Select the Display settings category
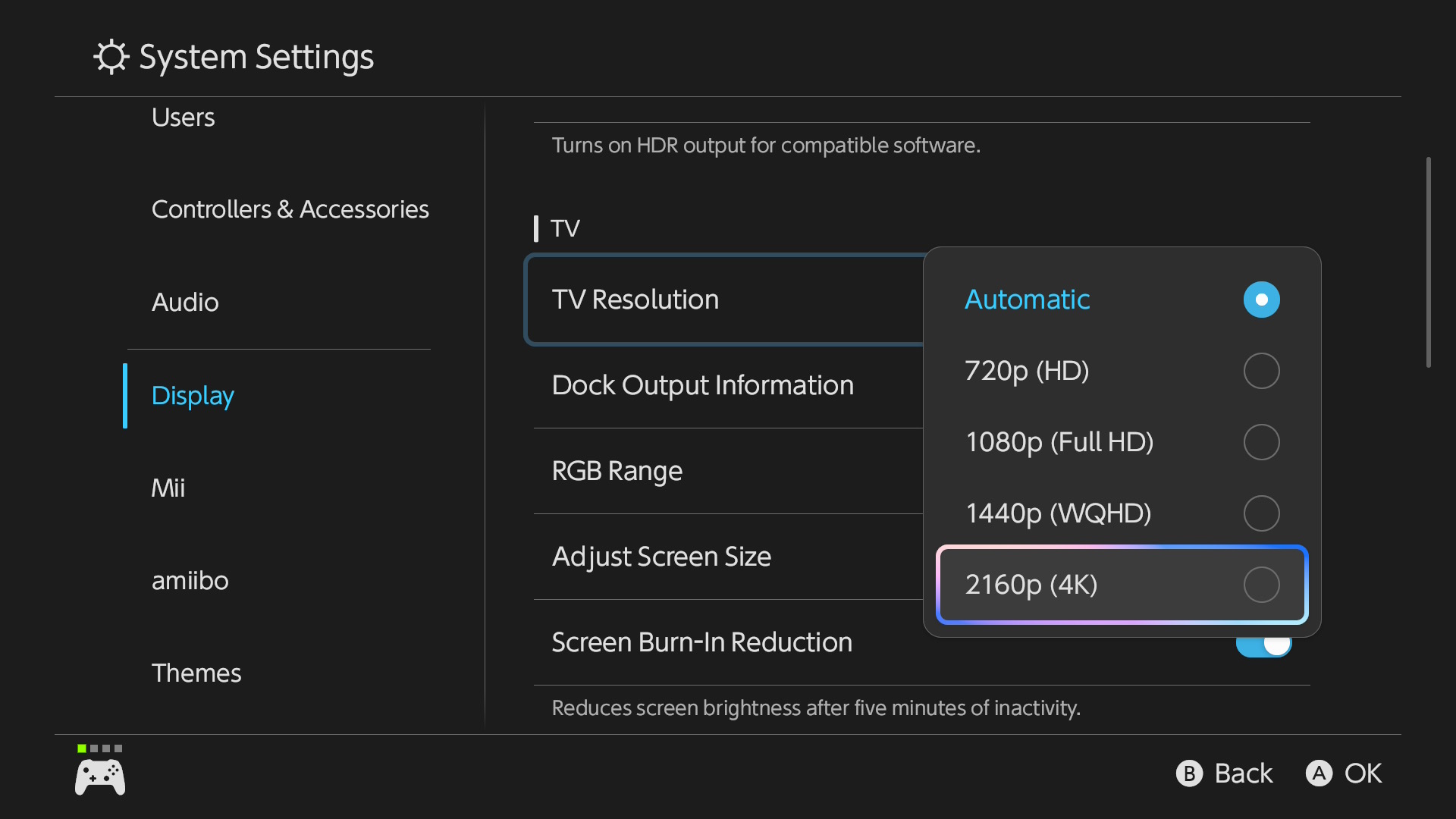 (x=193, y=396)
